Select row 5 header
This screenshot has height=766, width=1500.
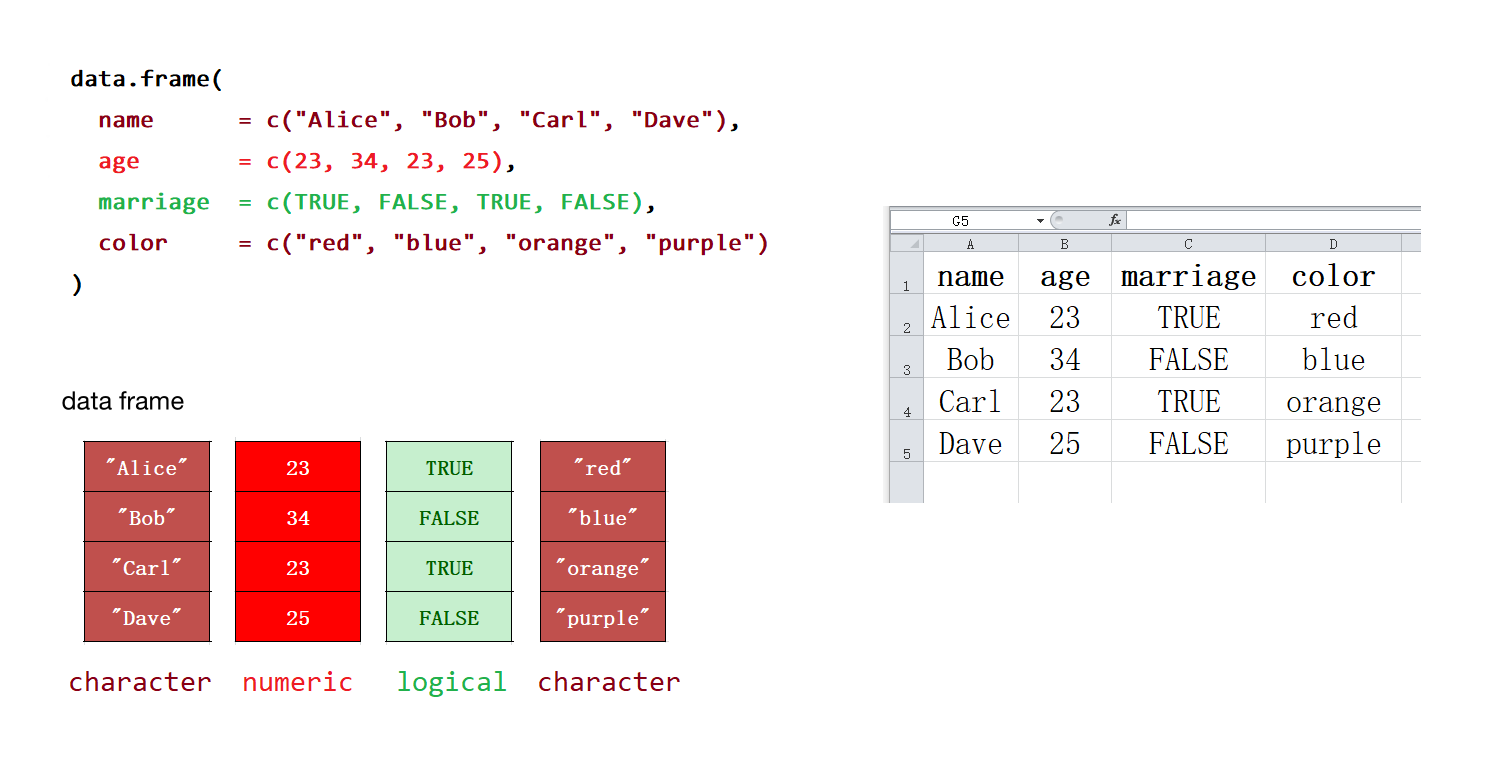pyautogui.click(x=907, y=443)
